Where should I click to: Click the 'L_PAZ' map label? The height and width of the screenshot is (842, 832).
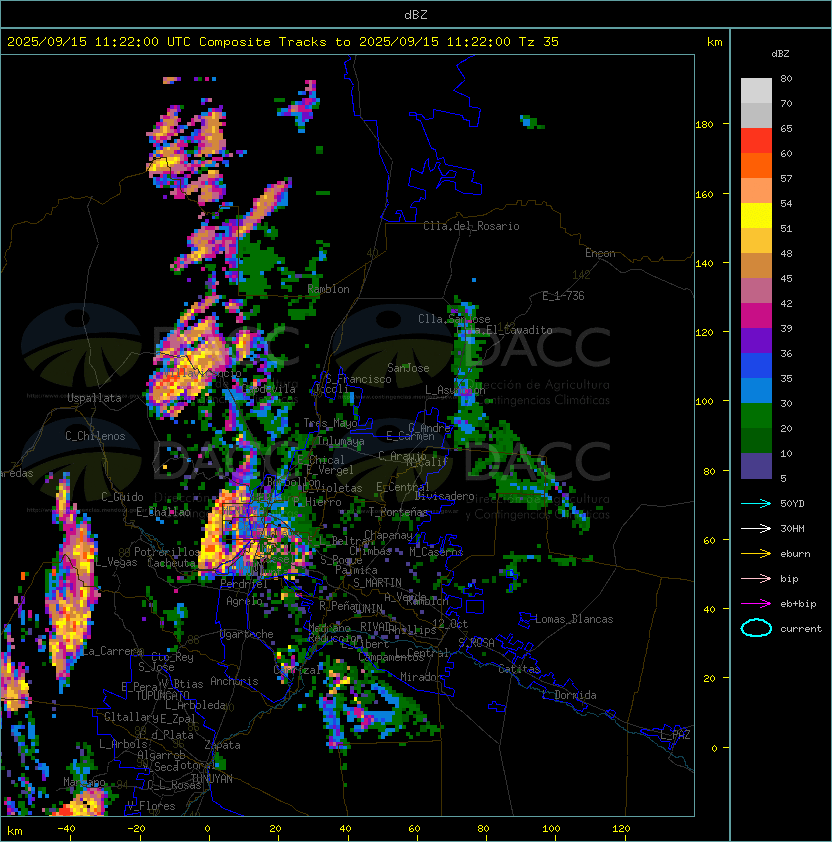point(675,735)
